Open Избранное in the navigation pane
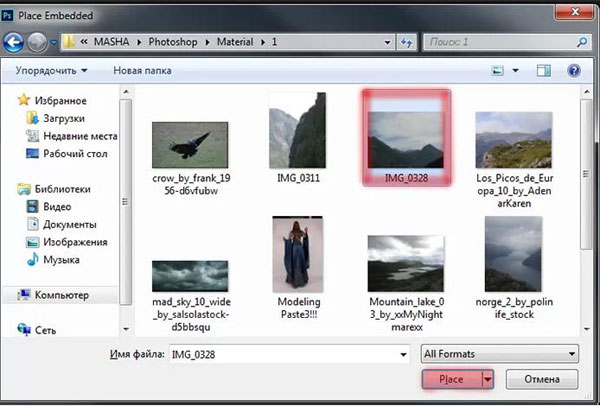 tap(60, 101)
